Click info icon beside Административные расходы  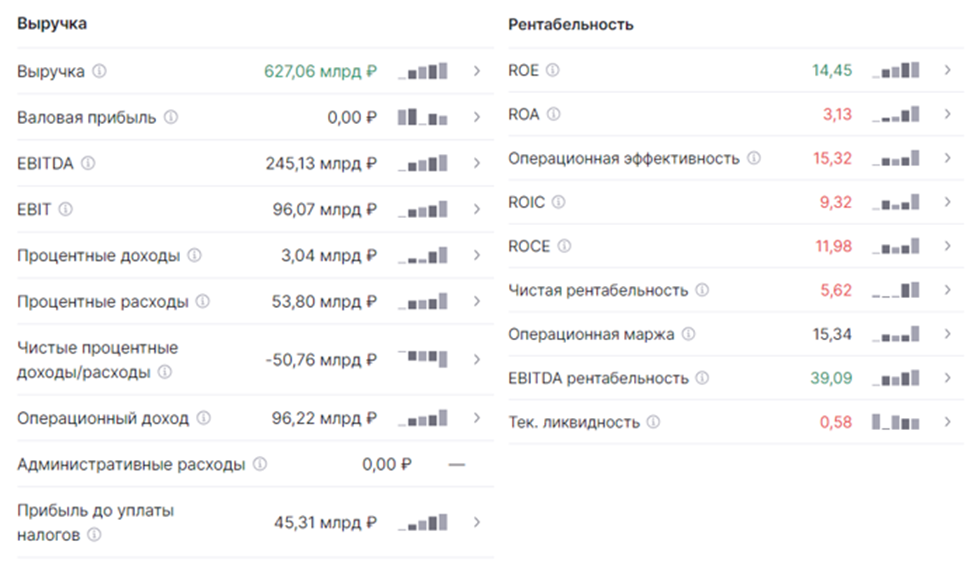[x=260, y=464]
